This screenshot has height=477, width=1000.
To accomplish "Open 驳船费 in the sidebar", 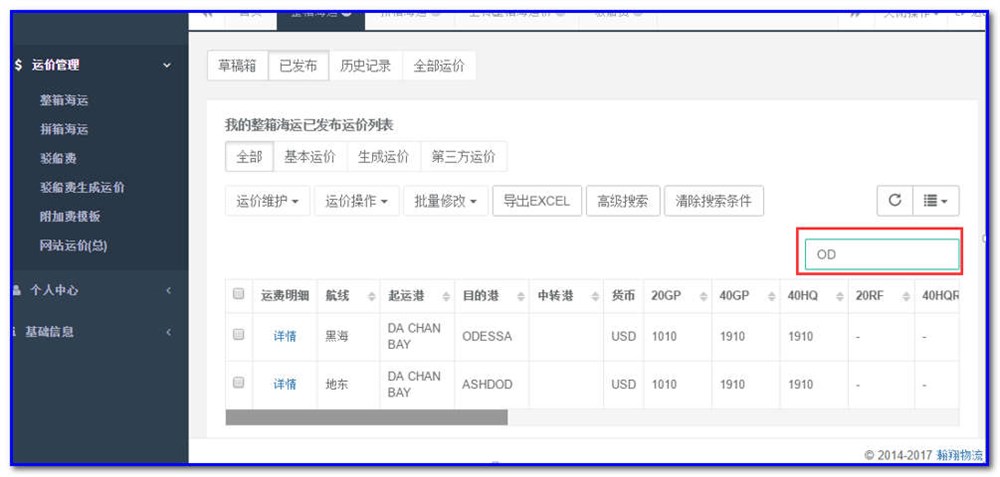I will coord(58,158).
